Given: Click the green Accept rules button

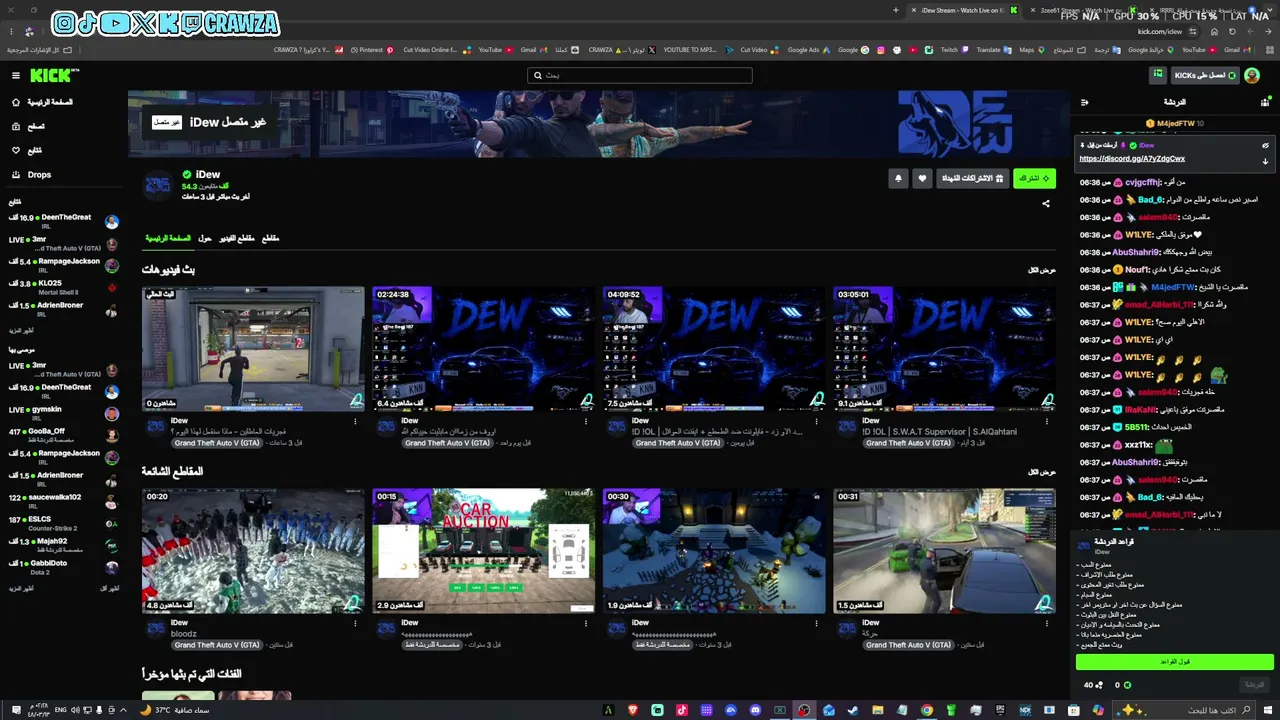Looking at the screenshot, I should click(x=1175, y=662).
